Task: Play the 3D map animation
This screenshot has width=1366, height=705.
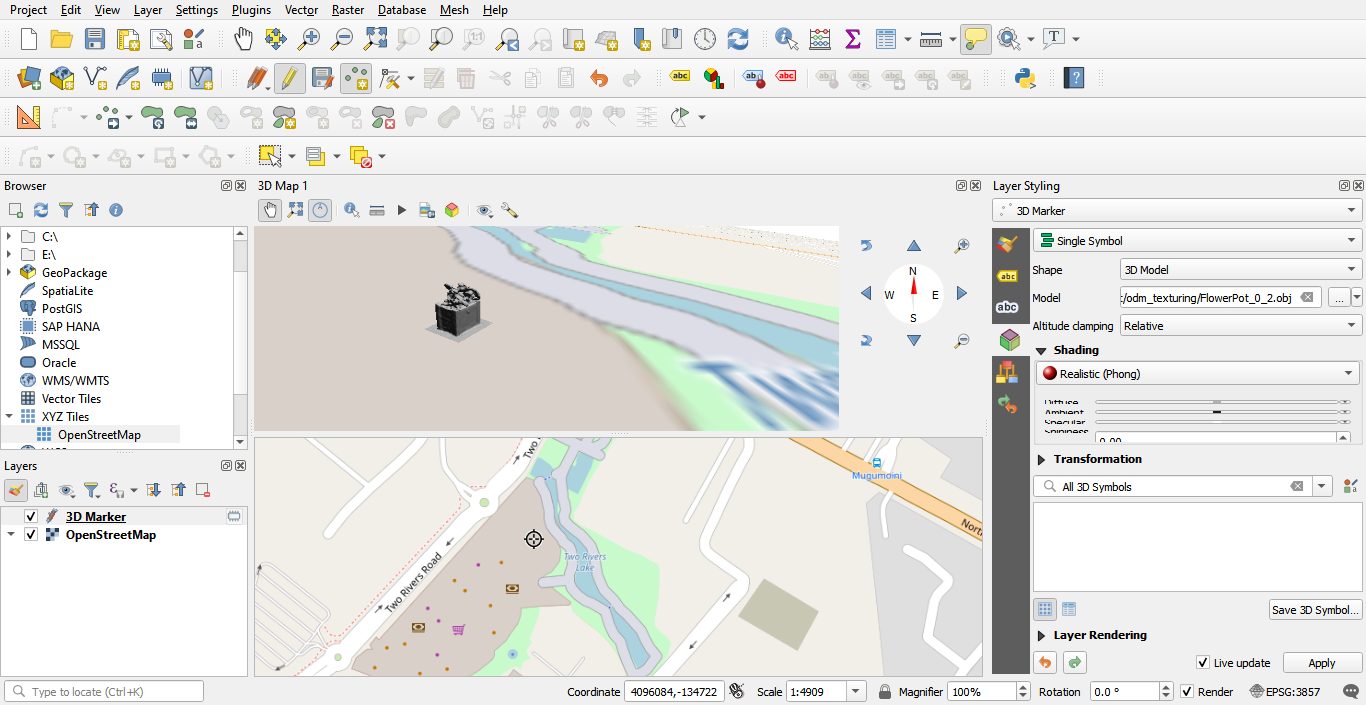Action: [x=402, y=210]
